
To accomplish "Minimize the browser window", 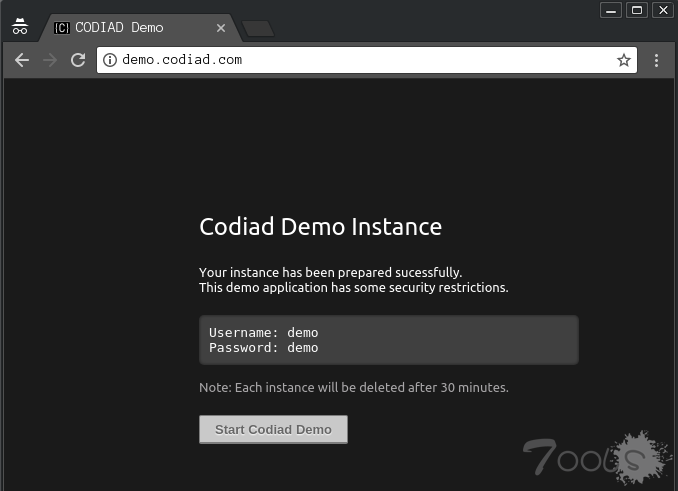I will pyautogui.click(x=611, y=10).
